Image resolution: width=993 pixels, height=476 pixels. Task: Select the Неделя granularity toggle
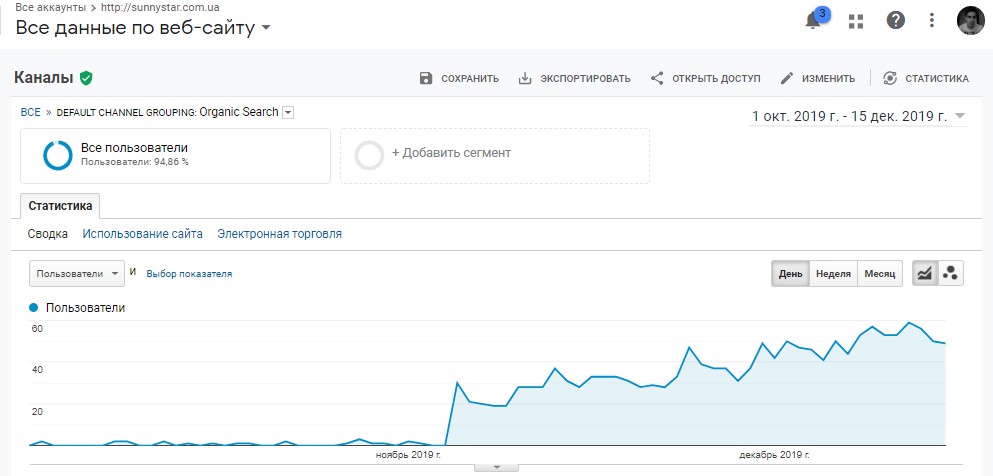(x=833, y=274)
